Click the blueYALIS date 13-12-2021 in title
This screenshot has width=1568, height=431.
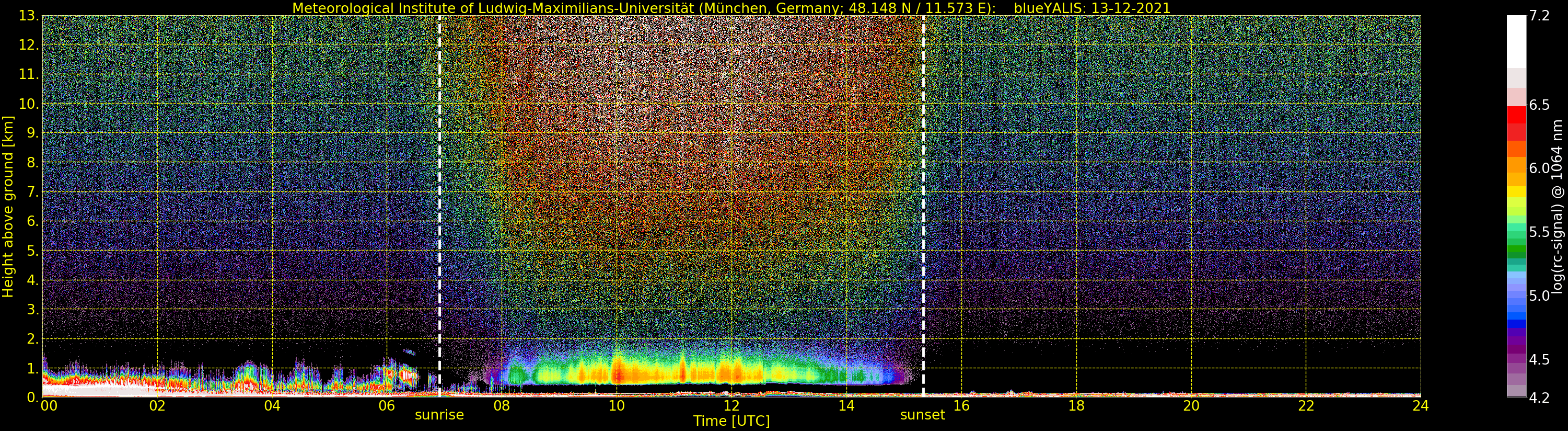pyautogui.click(x=1091, y=8)
